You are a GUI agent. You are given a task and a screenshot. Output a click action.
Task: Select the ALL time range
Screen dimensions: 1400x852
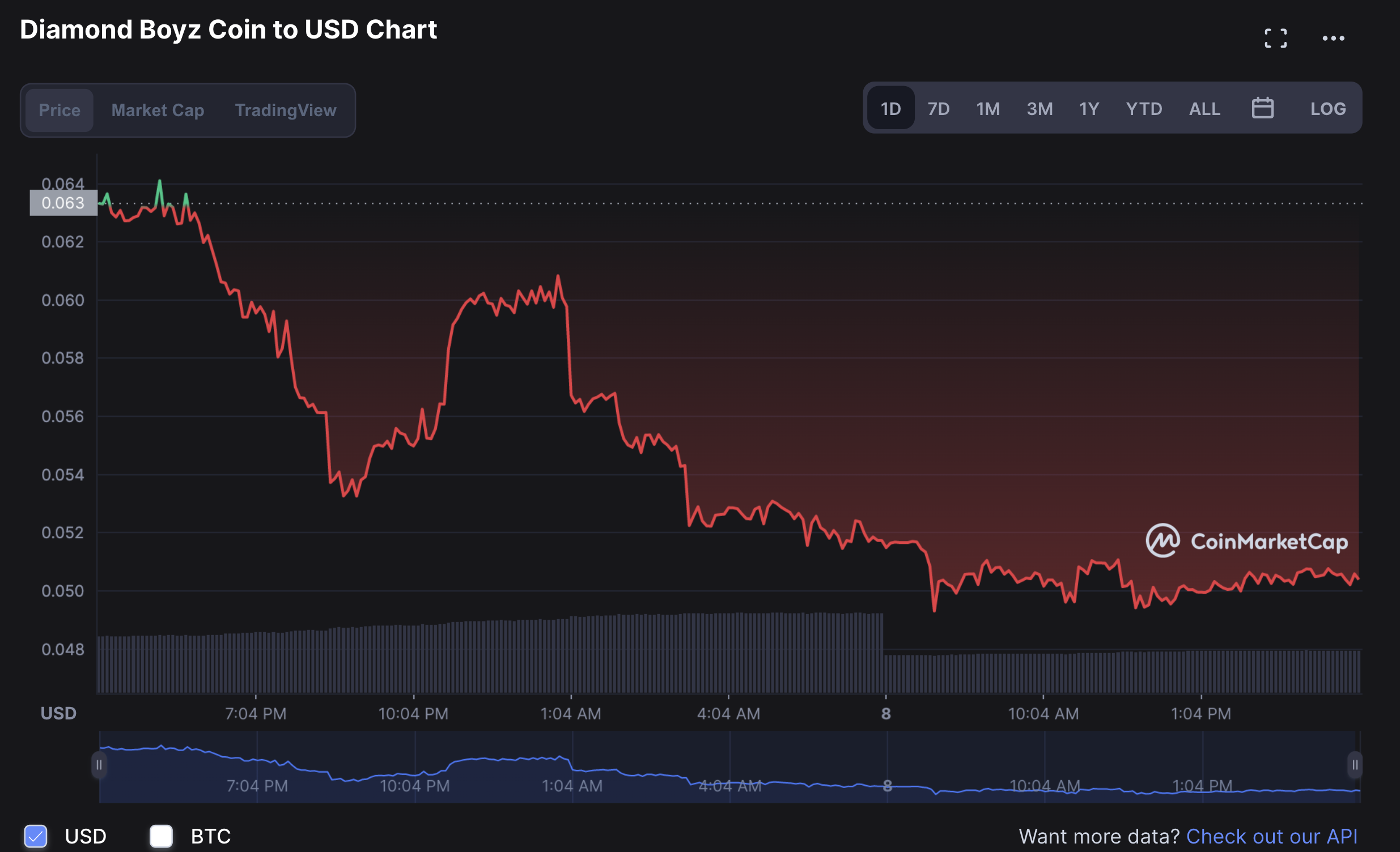point(1204,109)
